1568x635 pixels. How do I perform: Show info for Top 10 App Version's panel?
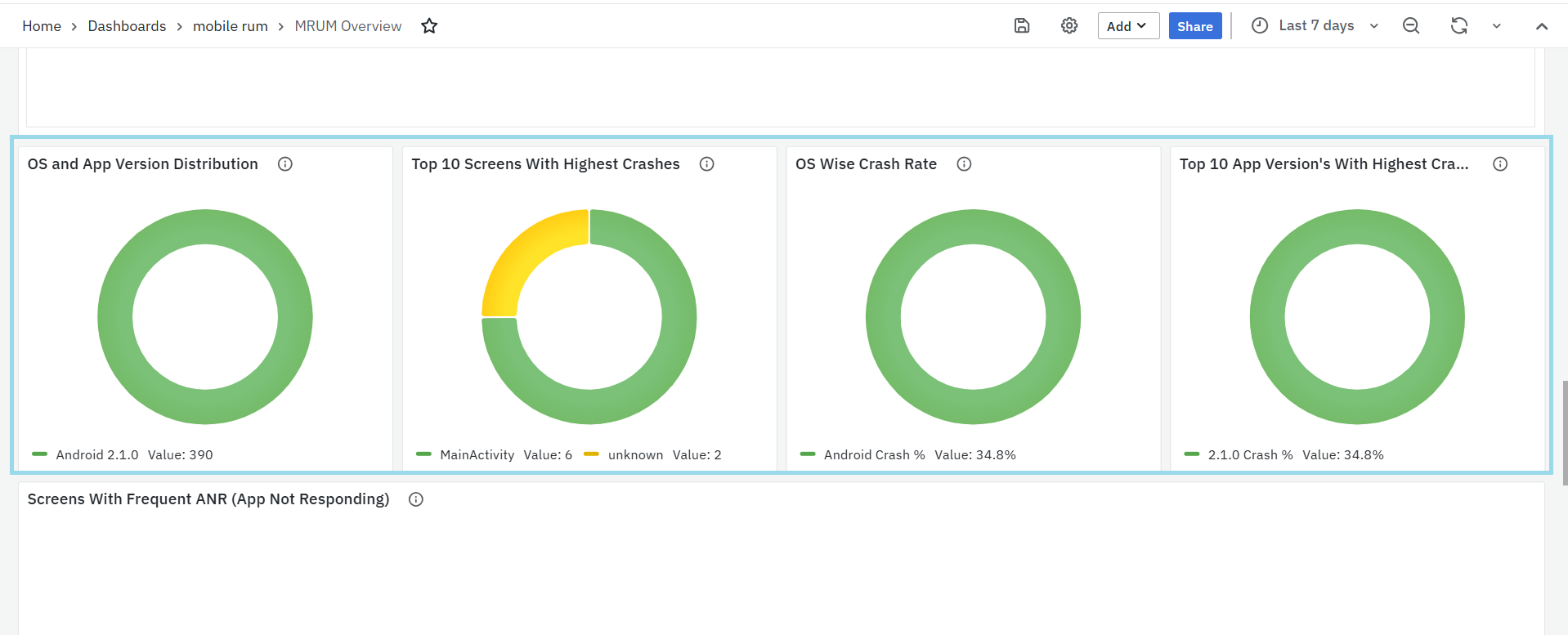[1500, 164]
